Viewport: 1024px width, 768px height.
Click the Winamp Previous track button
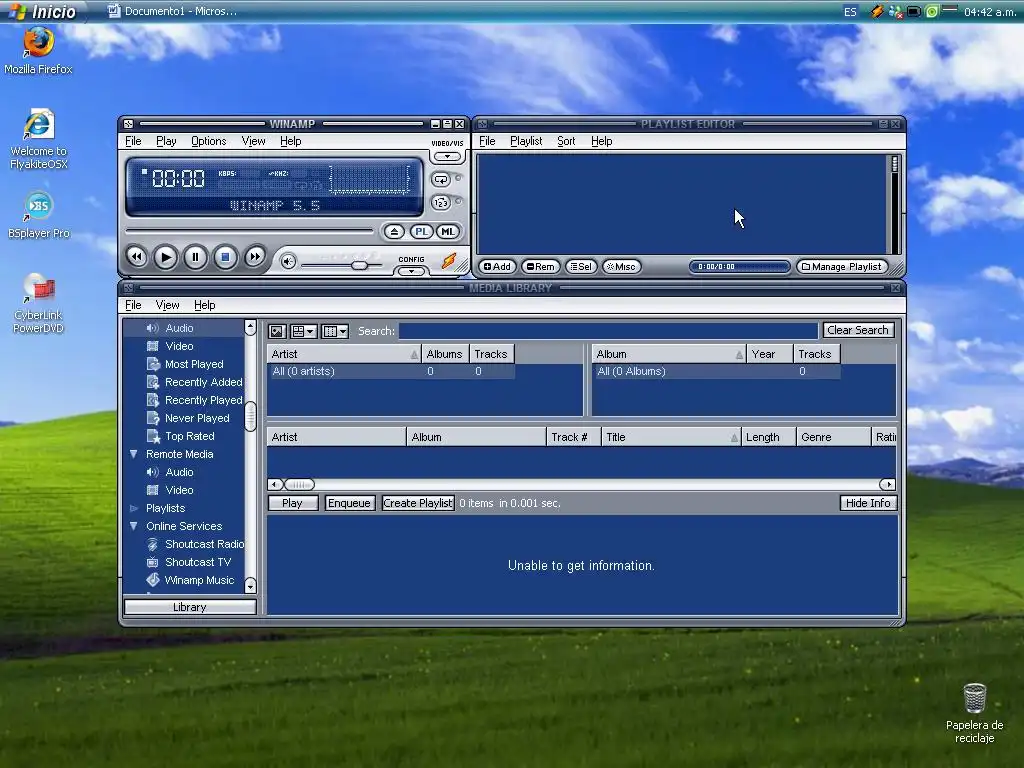pos(136,257)
